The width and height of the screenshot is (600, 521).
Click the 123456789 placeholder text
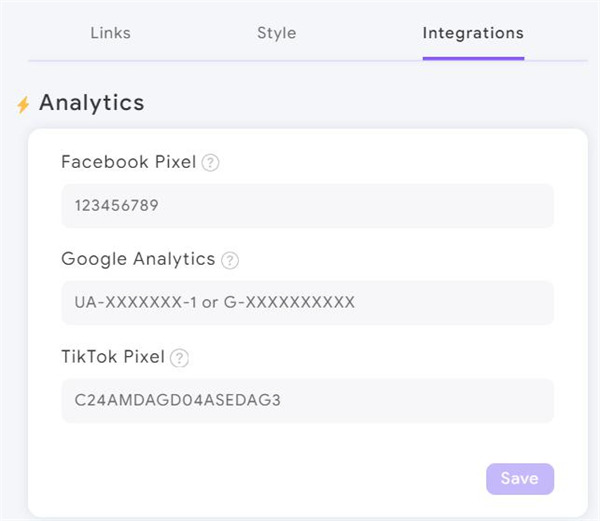pos(117,206)
